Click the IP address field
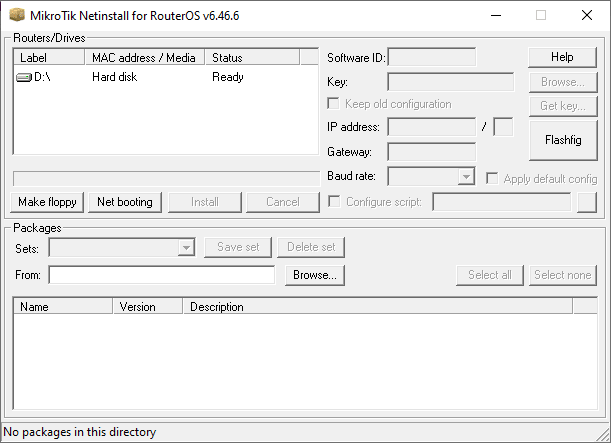The width and height of the screenshot is (611, 443). (432, 127)
